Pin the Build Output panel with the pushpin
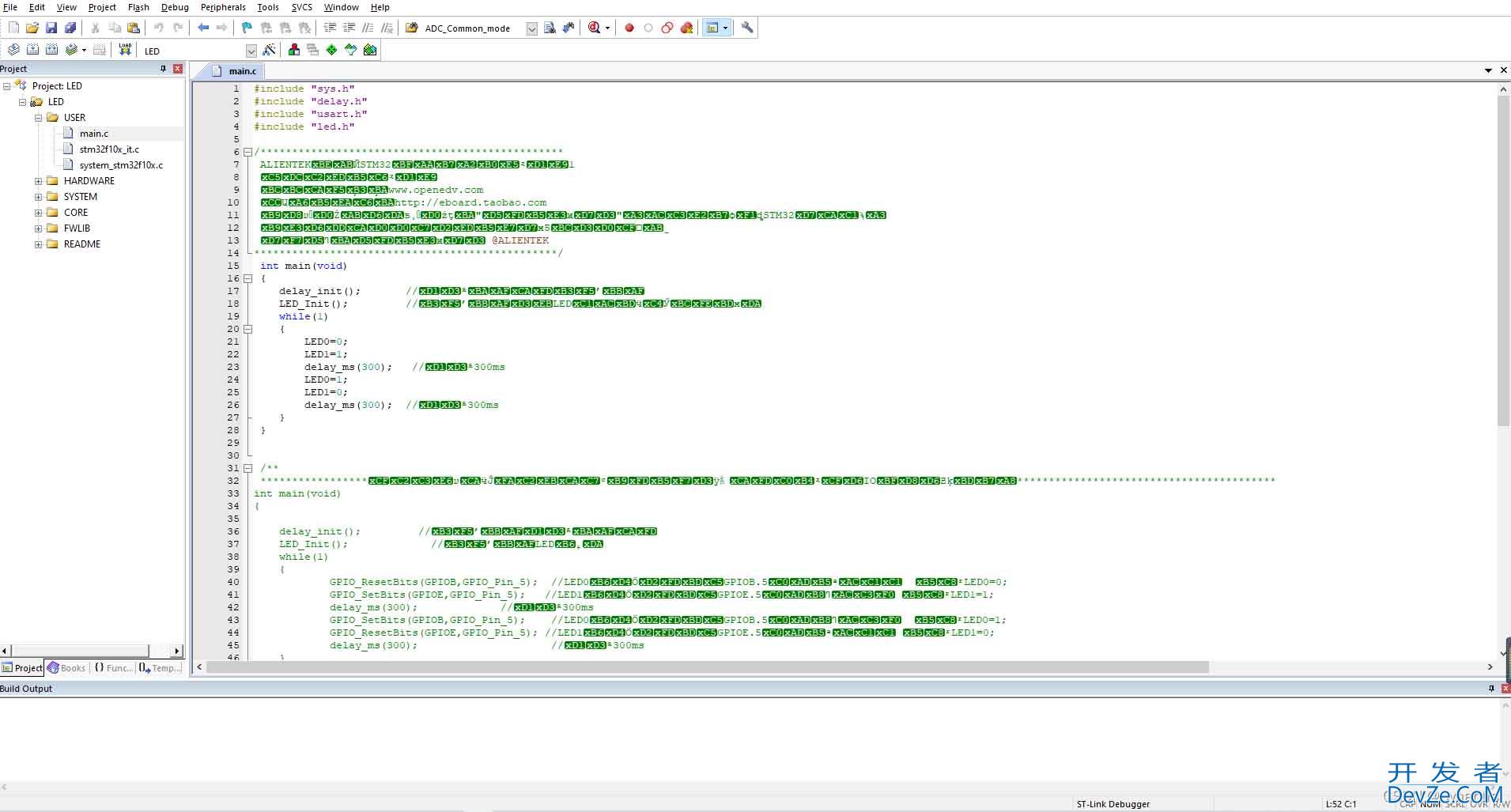Viewport: 1511px width, 812px height. [1491, 689]
